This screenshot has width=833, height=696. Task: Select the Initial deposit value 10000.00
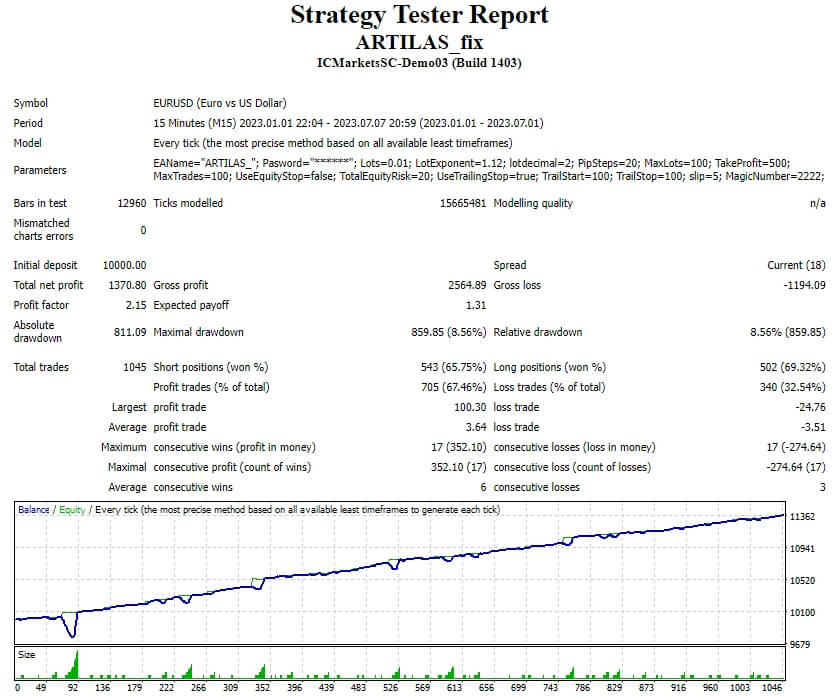[x=124, y=265]
